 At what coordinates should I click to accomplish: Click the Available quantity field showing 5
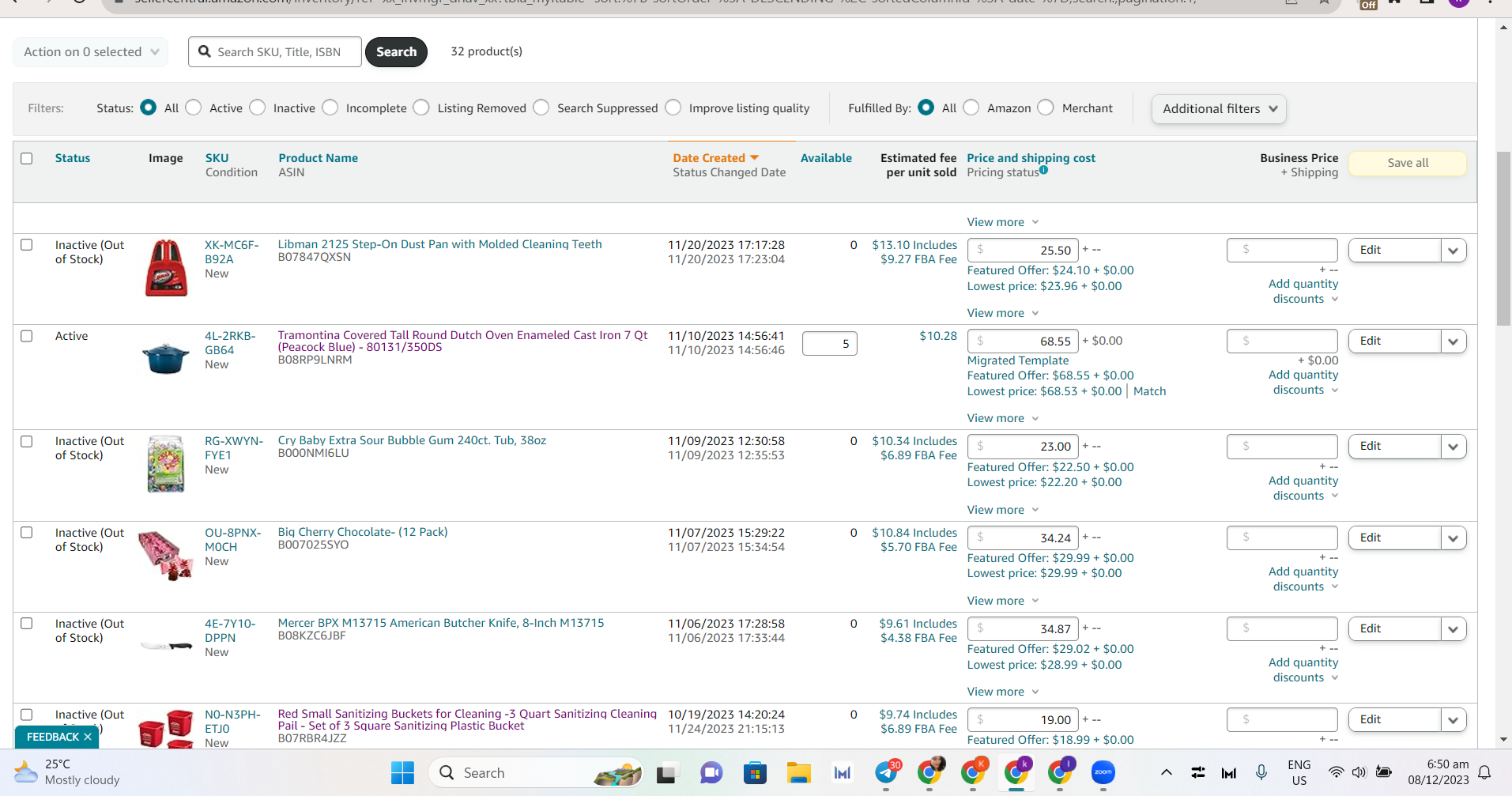(x=830, y=344)
